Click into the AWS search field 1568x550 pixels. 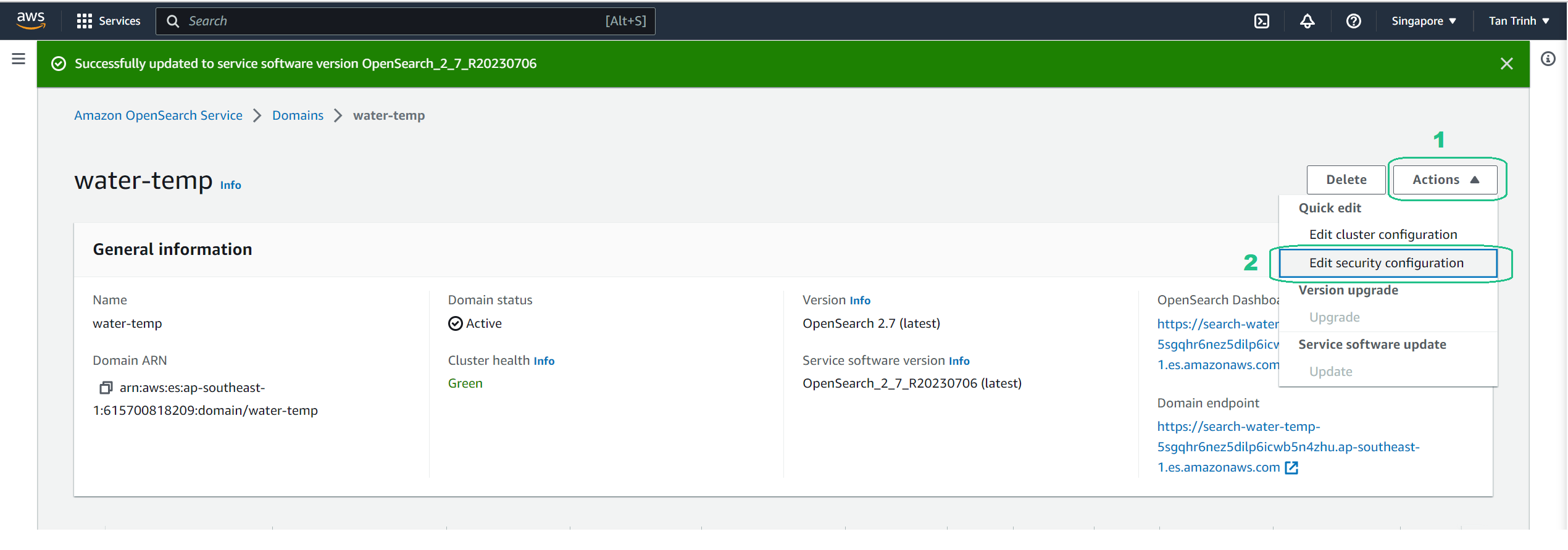pos(405,21)
